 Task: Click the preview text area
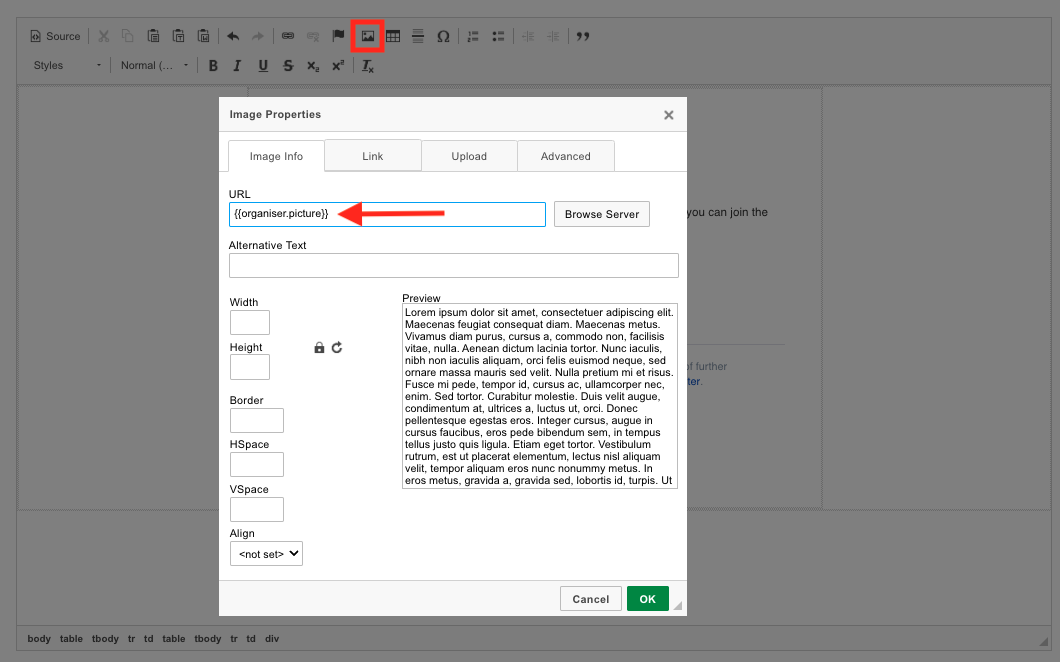(539, 396)
